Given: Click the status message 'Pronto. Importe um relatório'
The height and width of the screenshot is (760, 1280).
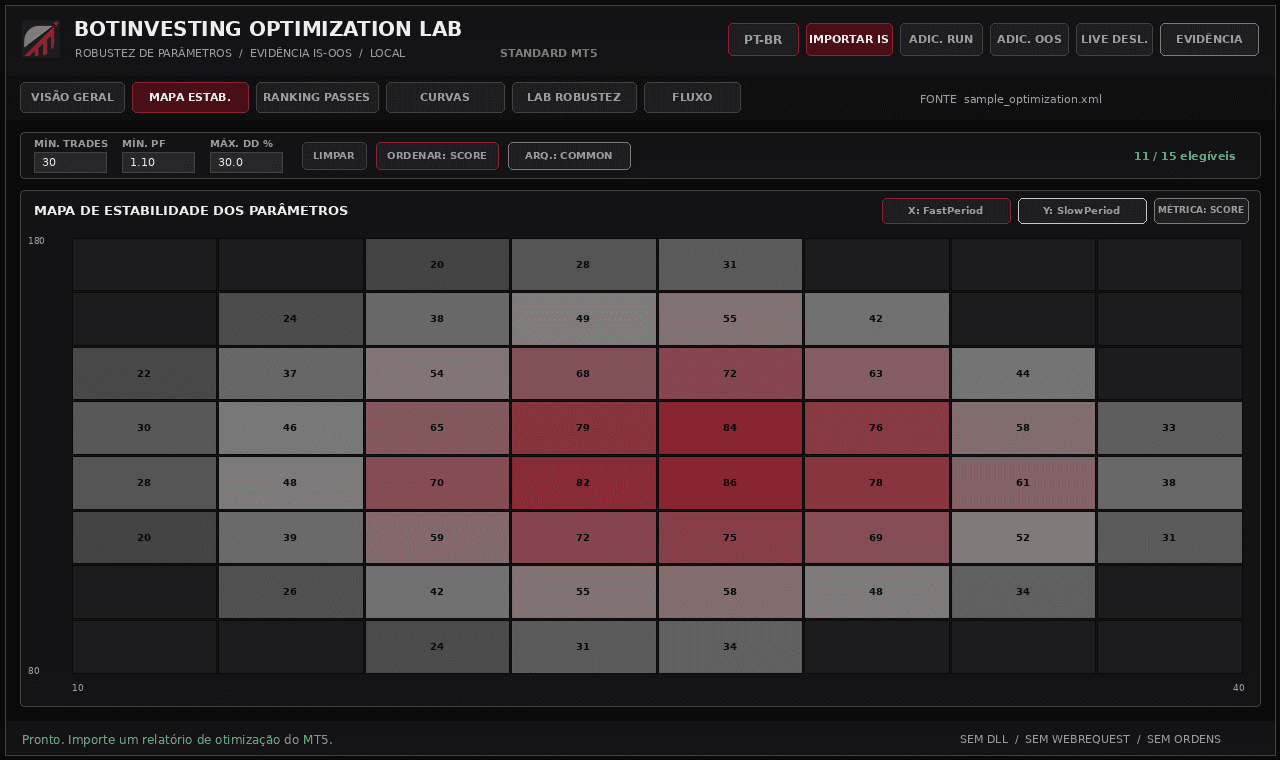Looking at the screenshot, I should tap(177, 740).
